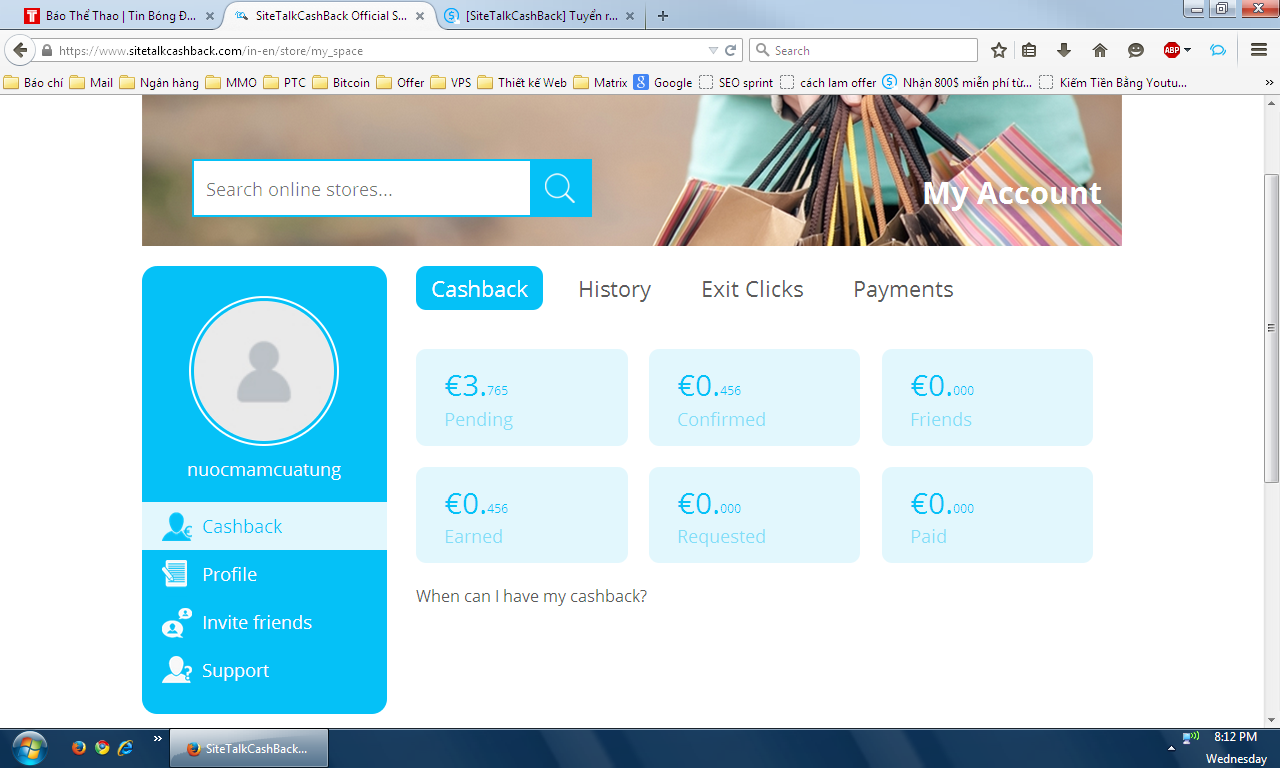Click the page vertical scrollbar thumb
The image size is (1280, 768).
[x=1272, y=328]
